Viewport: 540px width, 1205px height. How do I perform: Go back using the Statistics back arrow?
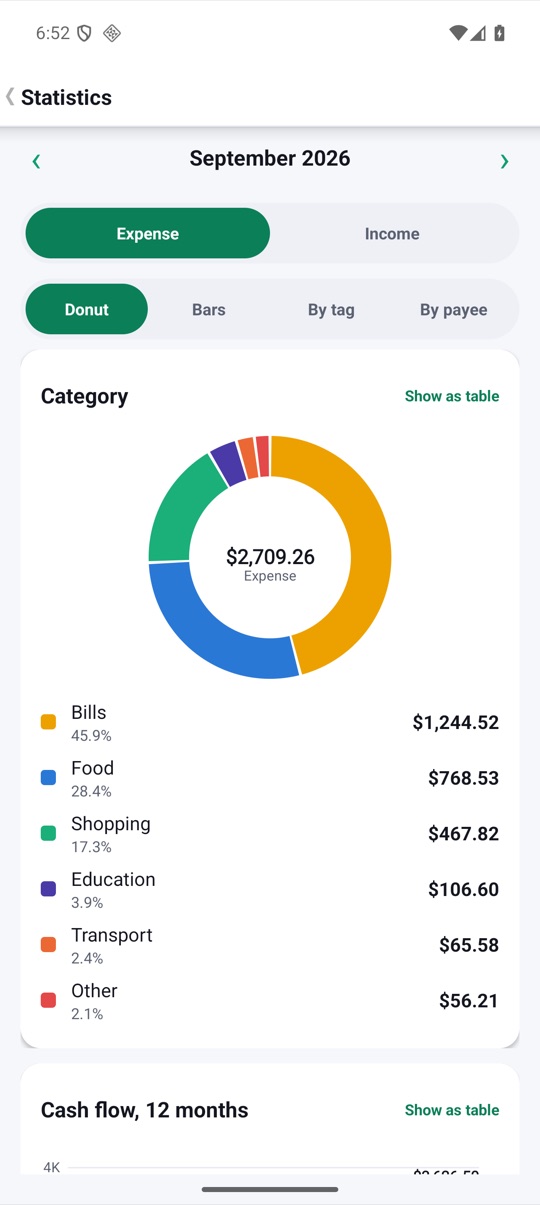(10, 97)
